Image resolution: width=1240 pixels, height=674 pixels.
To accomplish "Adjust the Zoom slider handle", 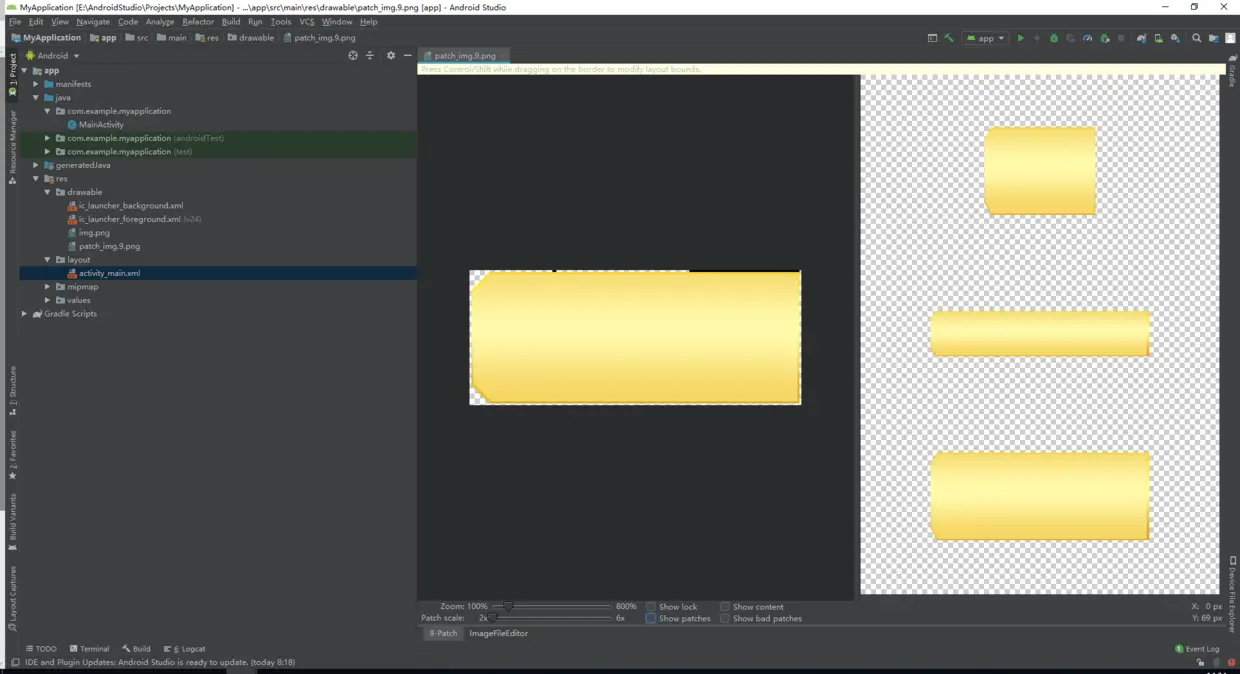I will coord(508,606).
